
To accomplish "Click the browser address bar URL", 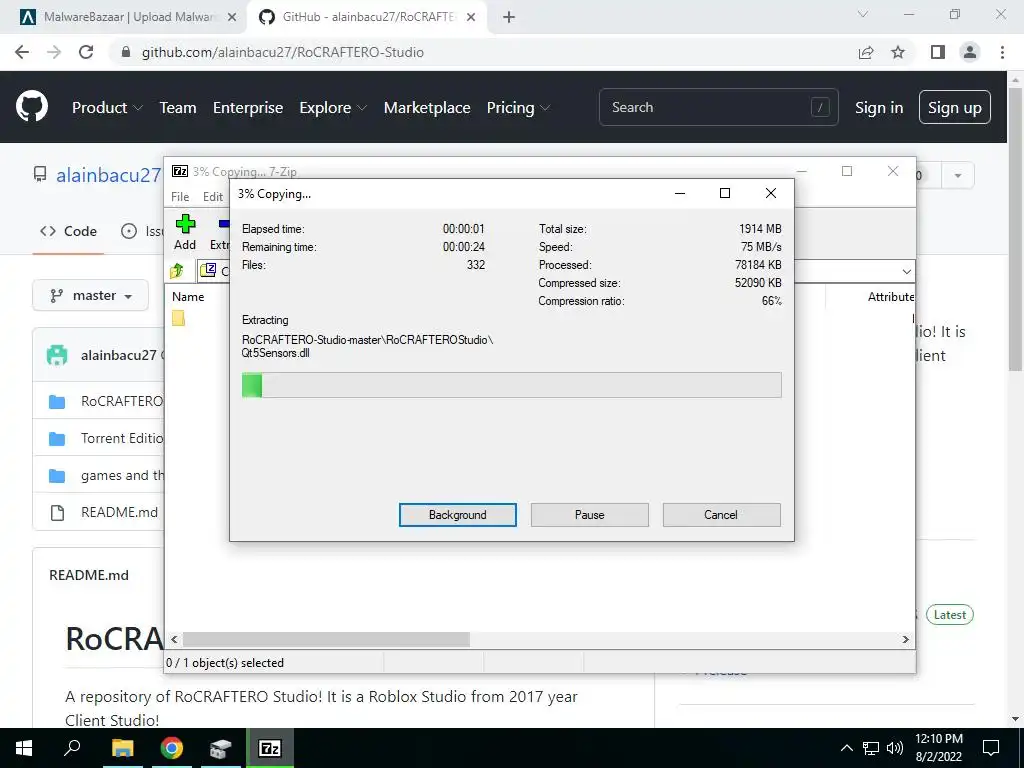I will (x=283, y=52).
